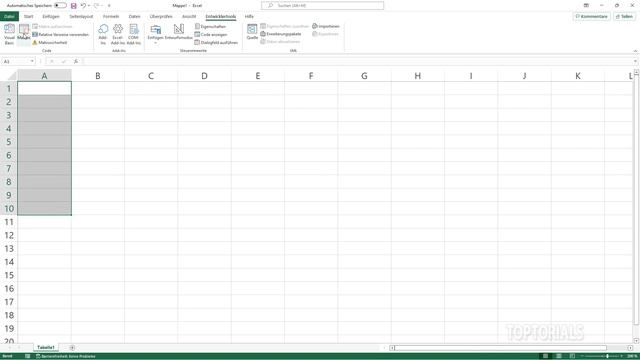
Task: Open COM Add-Ins
Action: point(133,34)
